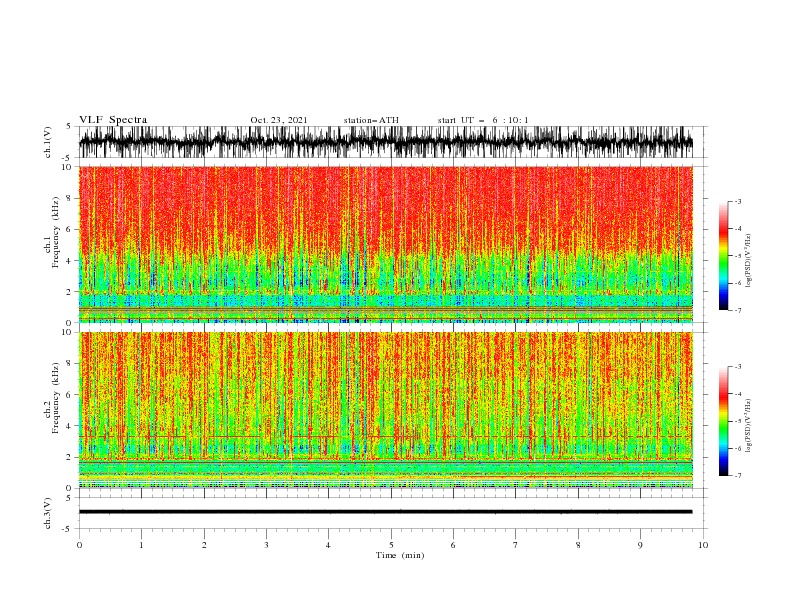This screenshot has width=792, height=612.
Task: Click the ch.1 spectrogram color scale bar
Action: point(723,256)
